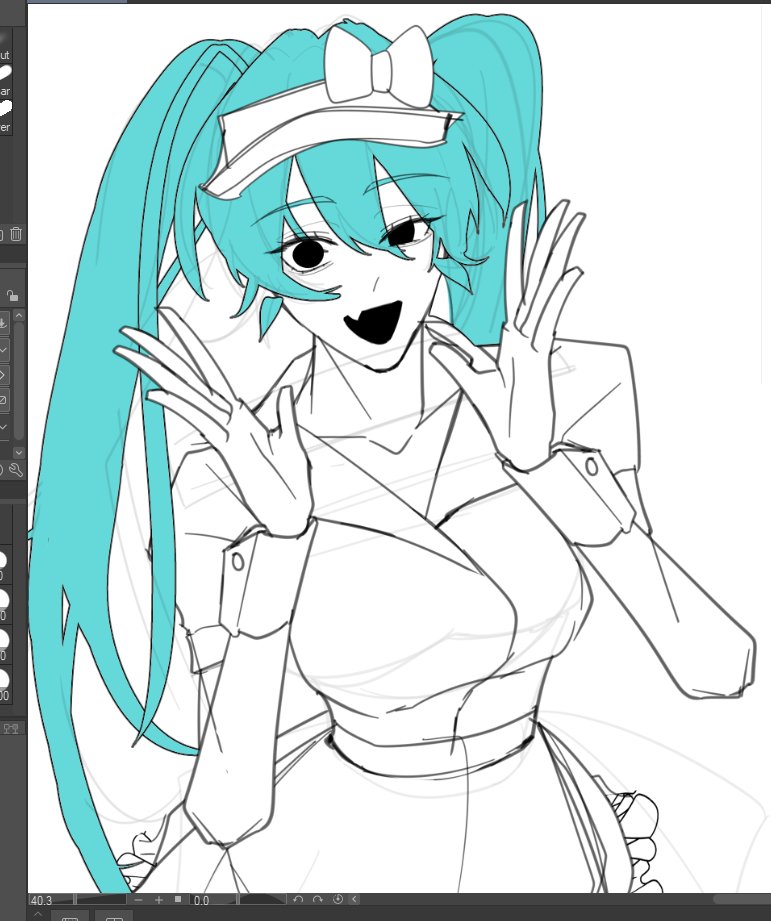Click the download-arrow icon in tool property

click(x=3, y=324)
